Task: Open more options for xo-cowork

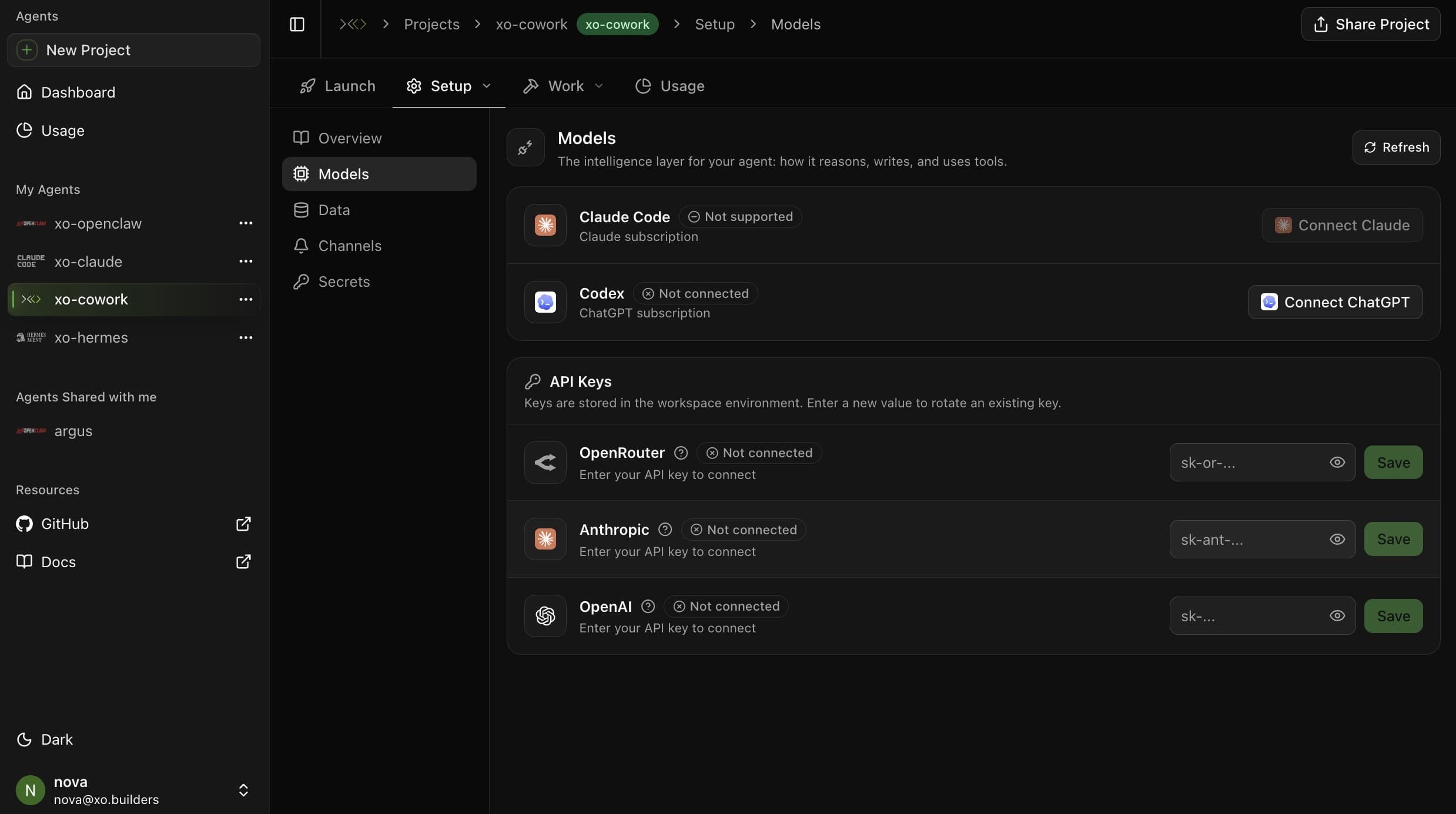Action: pyautogui.click(x=246, y=300)
